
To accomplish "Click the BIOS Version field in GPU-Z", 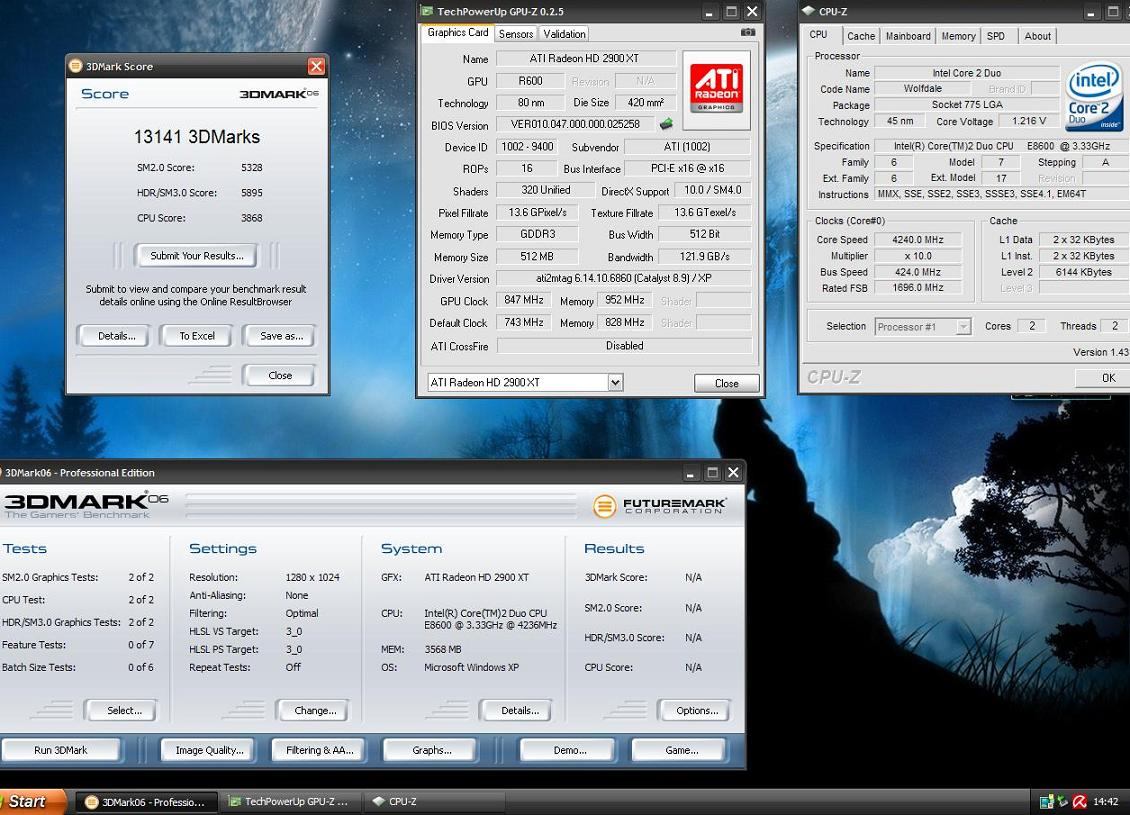I will click(x=575, y=125).
